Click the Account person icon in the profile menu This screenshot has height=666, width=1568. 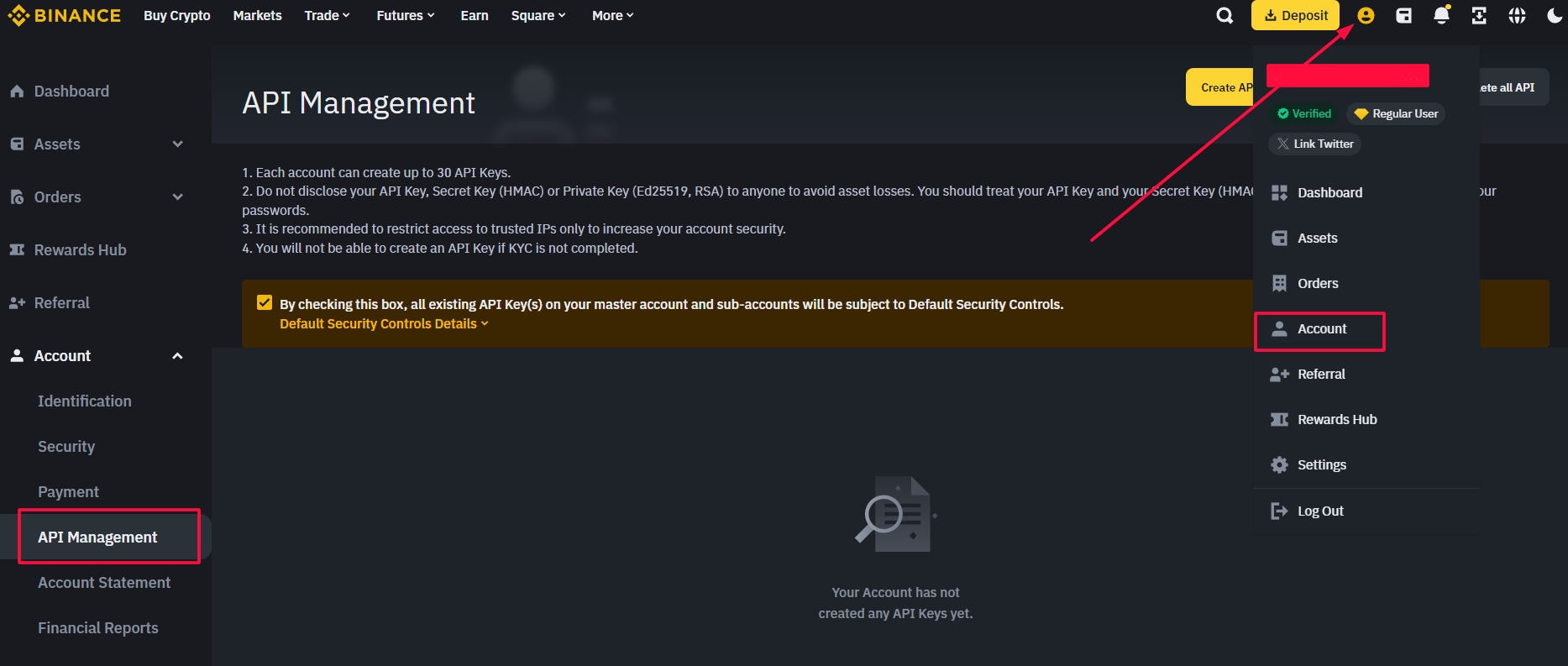pos(1279,328)
